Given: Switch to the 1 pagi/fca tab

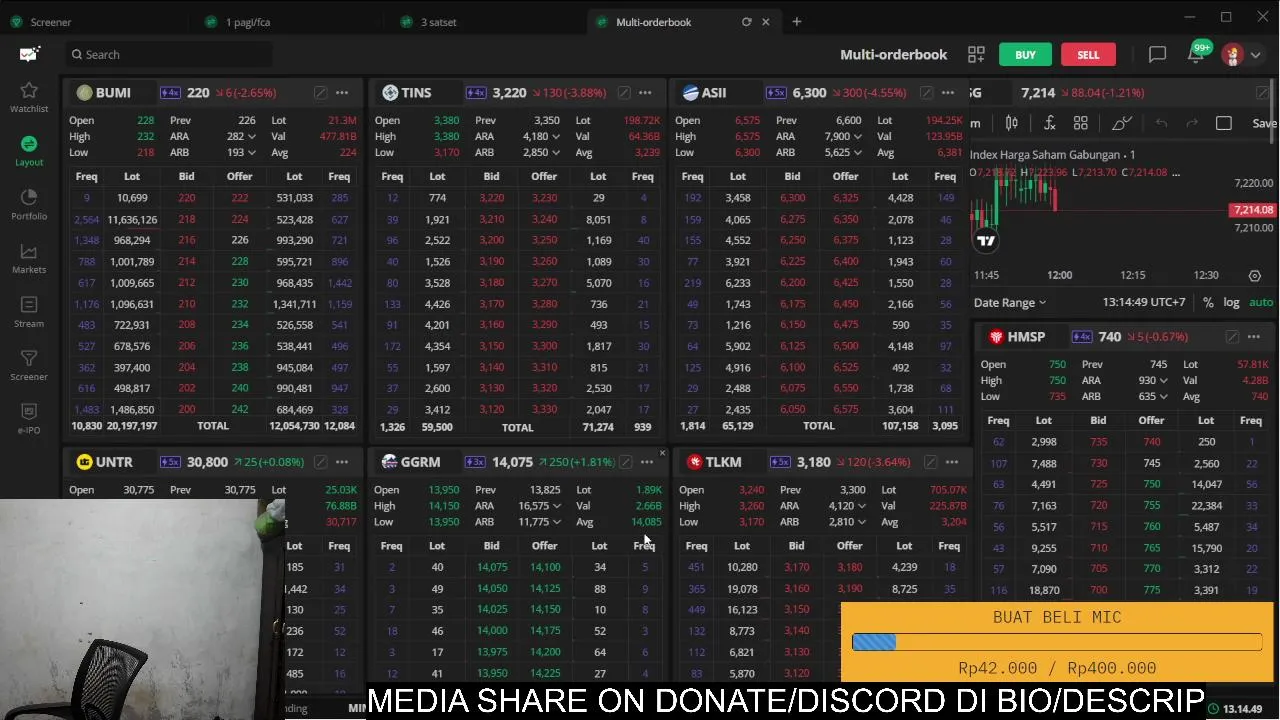Looking at the screenshot, I should [248, 22].
